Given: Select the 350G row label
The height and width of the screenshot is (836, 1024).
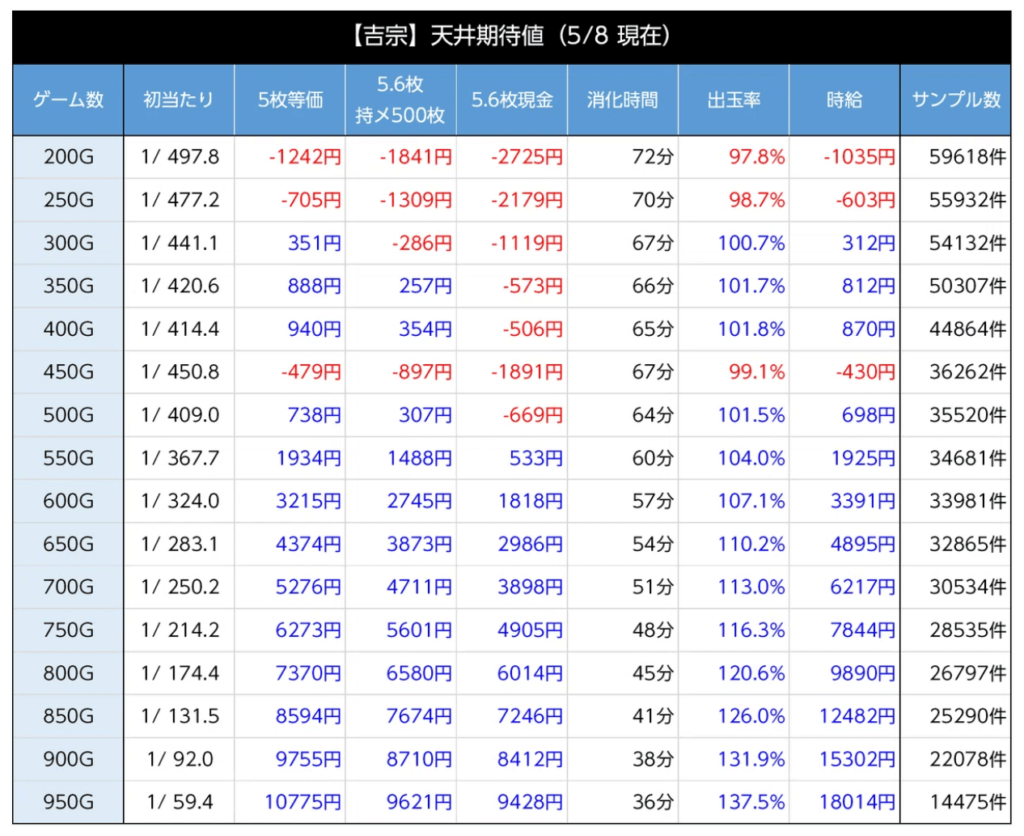Looking at the screenshot, I should click(69, 286).
